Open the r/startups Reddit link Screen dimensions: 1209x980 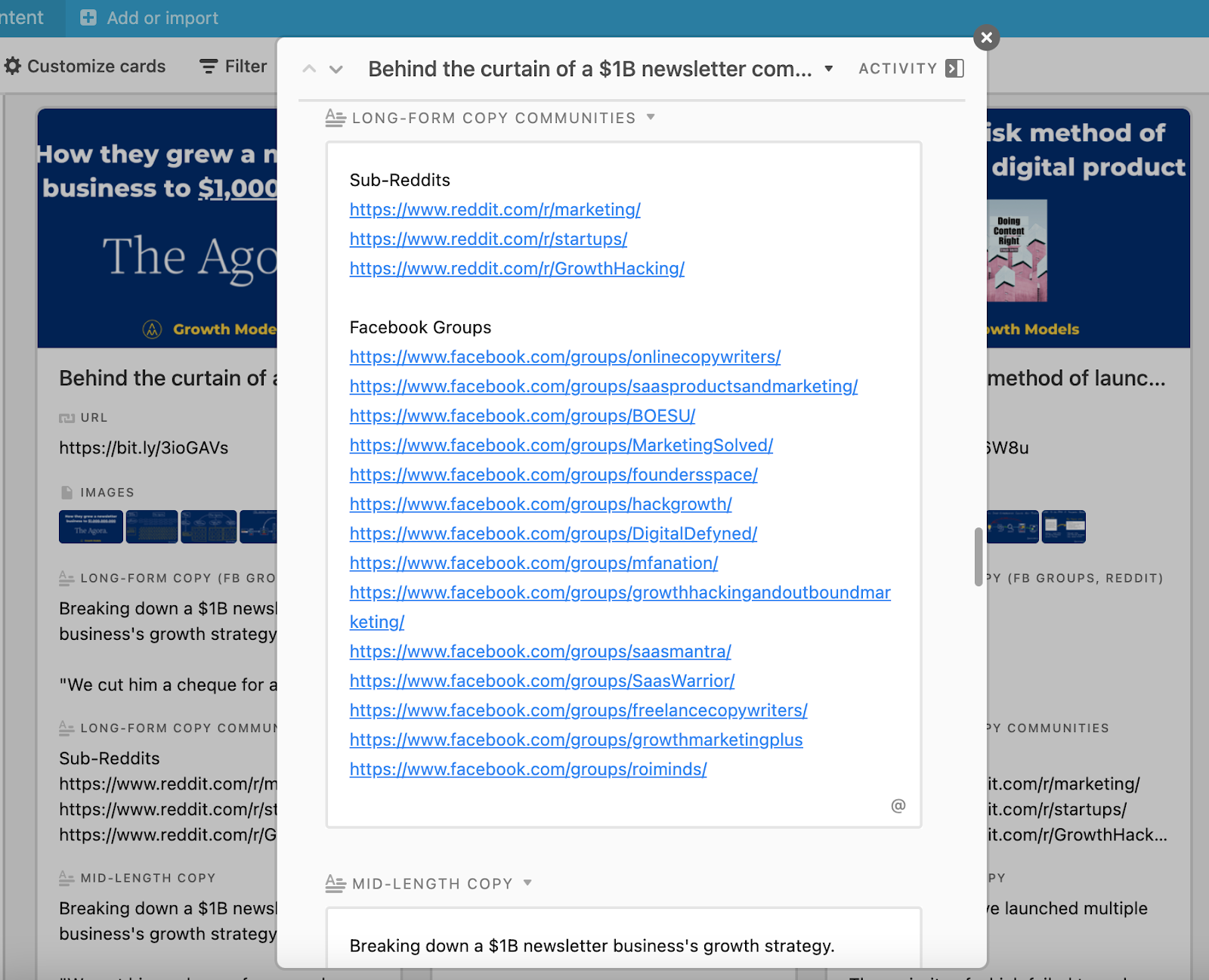tap(488, 239)
